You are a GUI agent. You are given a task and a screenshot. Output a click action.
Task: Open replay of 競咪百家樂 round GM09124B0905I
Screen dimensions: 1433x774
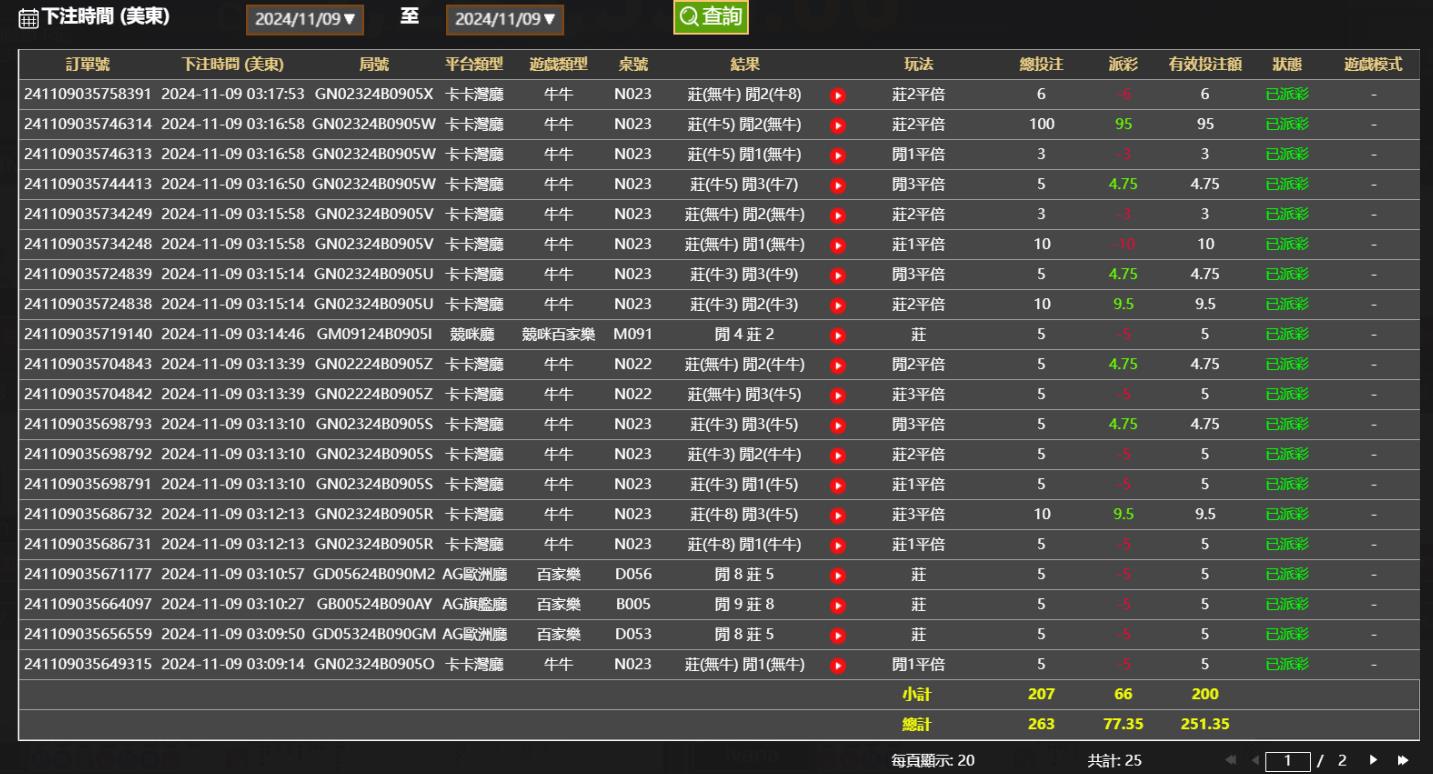(838, 335)
